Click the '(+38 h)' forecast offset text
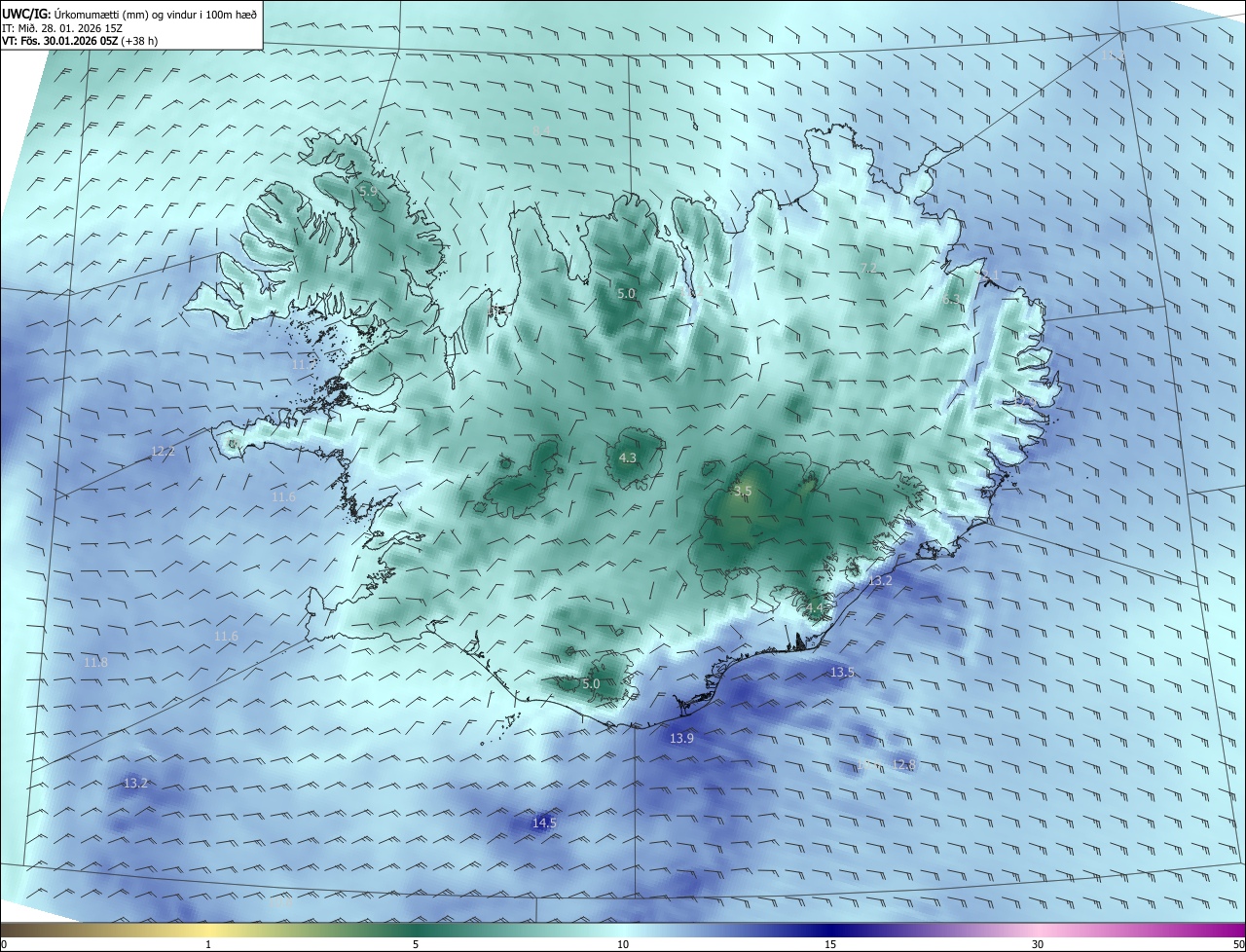 [141, 41]
